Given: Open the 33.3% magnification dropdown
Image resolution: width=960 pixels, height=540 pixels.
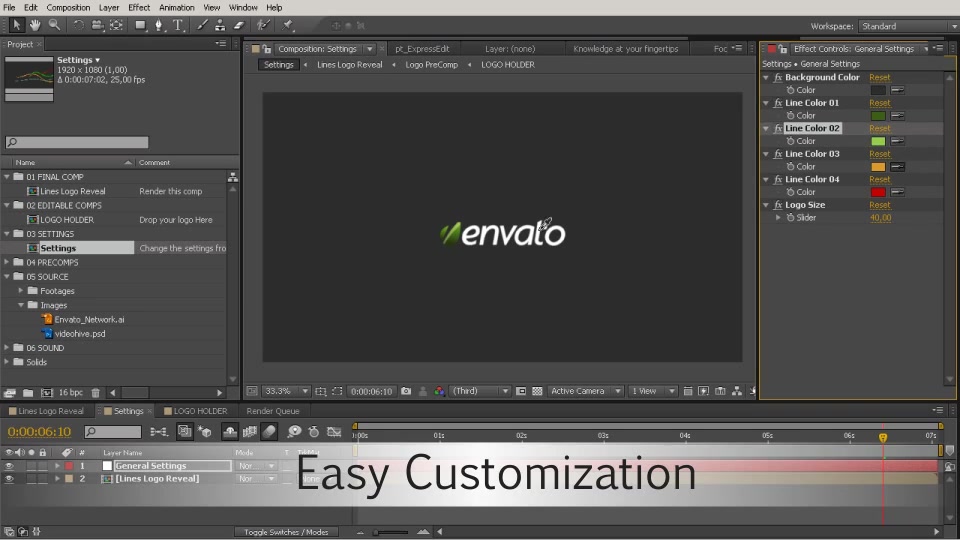Looking at the screenshot, I should tap(287, 391).
